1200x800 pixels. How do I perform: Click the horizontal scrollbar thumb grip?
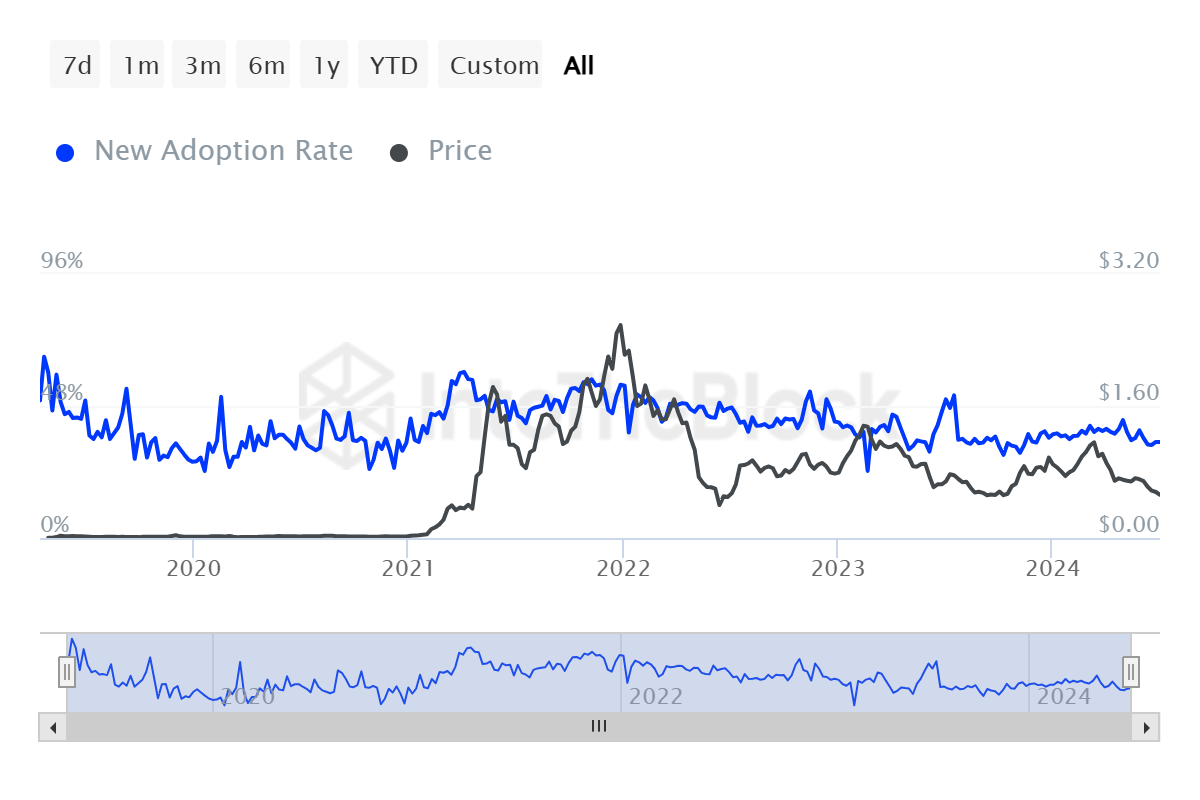pos(599,727)
